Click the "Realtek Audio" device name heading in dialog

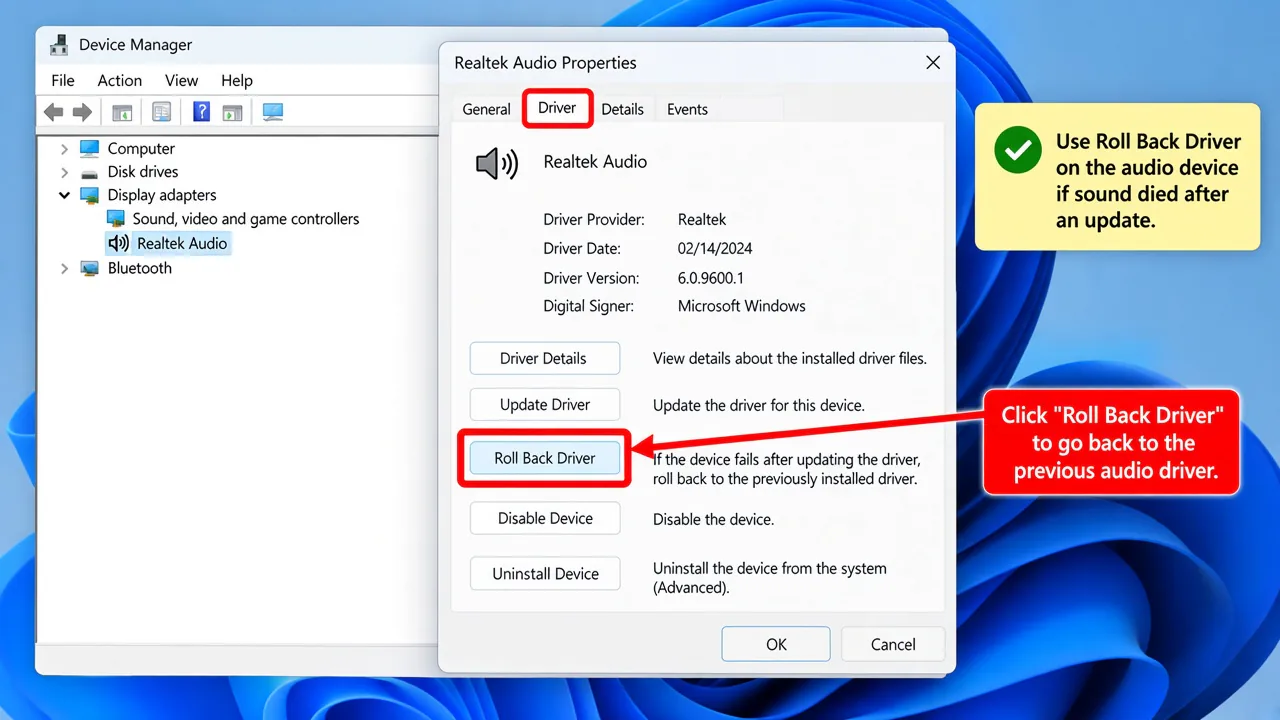pos(595,161)
